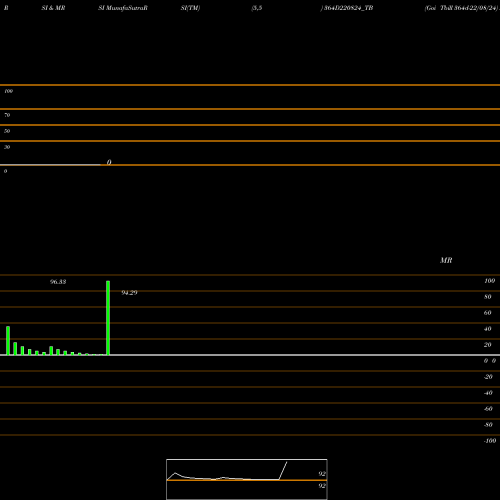500x500 pixels.
Task: Click the -60 label on MR axis
Action: [488, 409]
